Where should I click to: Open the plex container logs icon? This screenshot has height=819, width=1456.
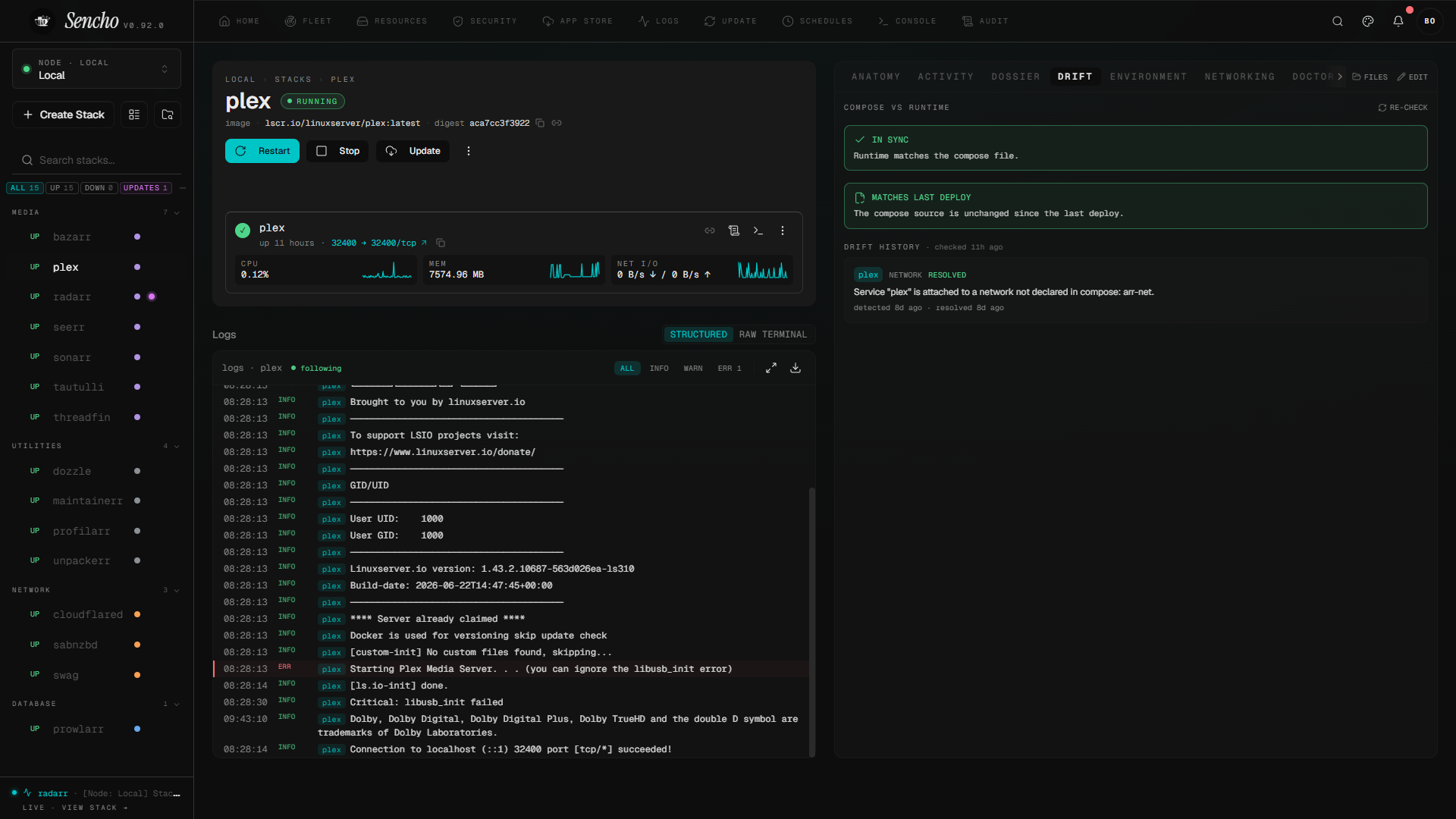tap(734, 231)
